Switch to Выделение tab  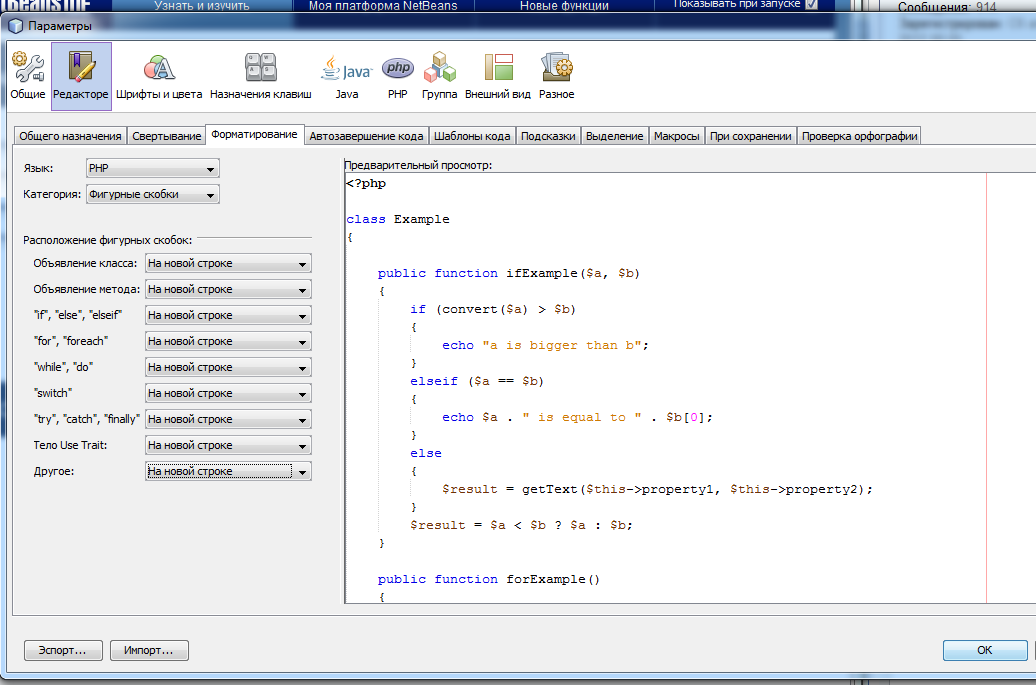614,135
